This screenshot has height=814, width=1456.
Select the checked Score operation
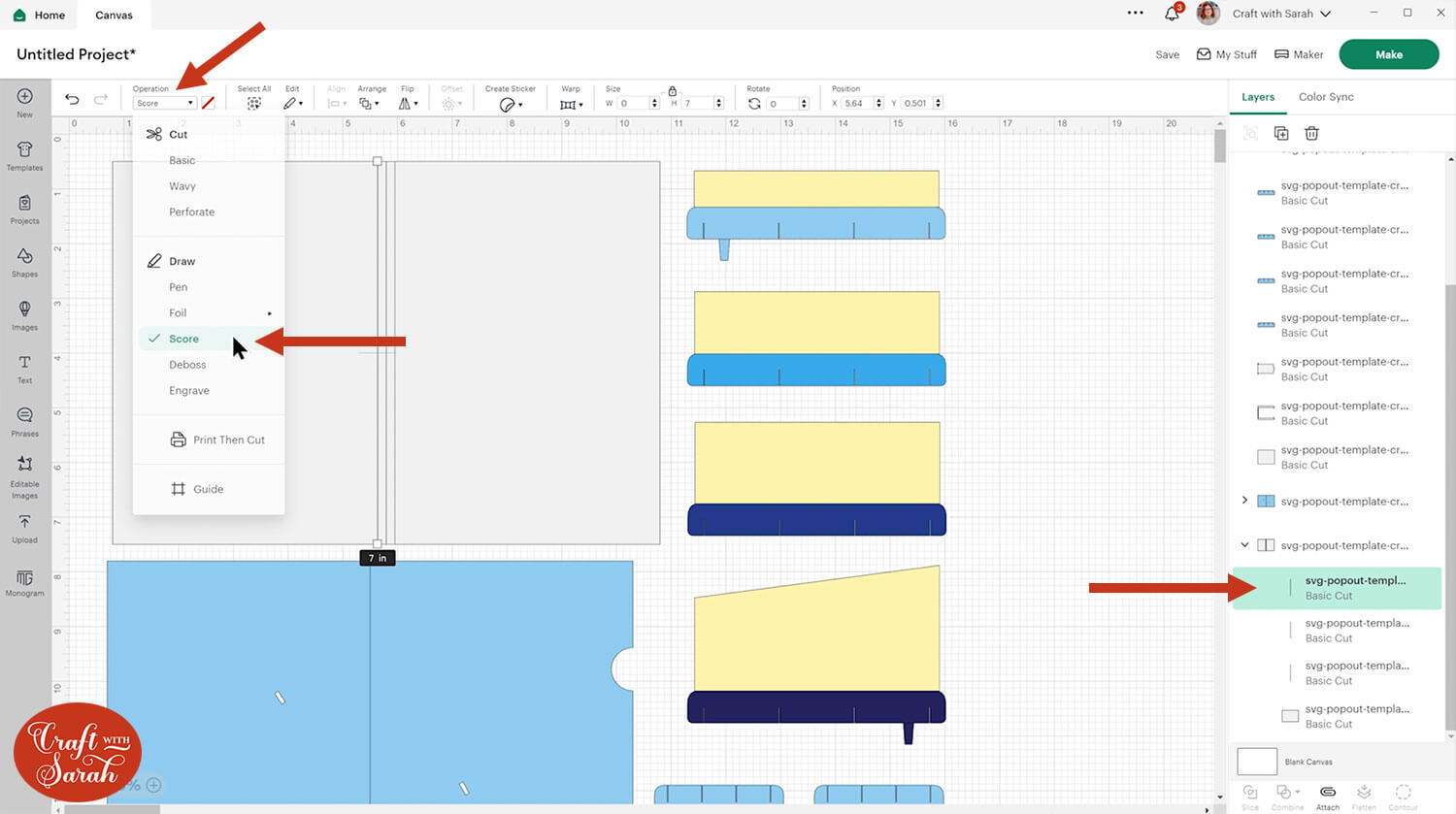coord(183,339)
